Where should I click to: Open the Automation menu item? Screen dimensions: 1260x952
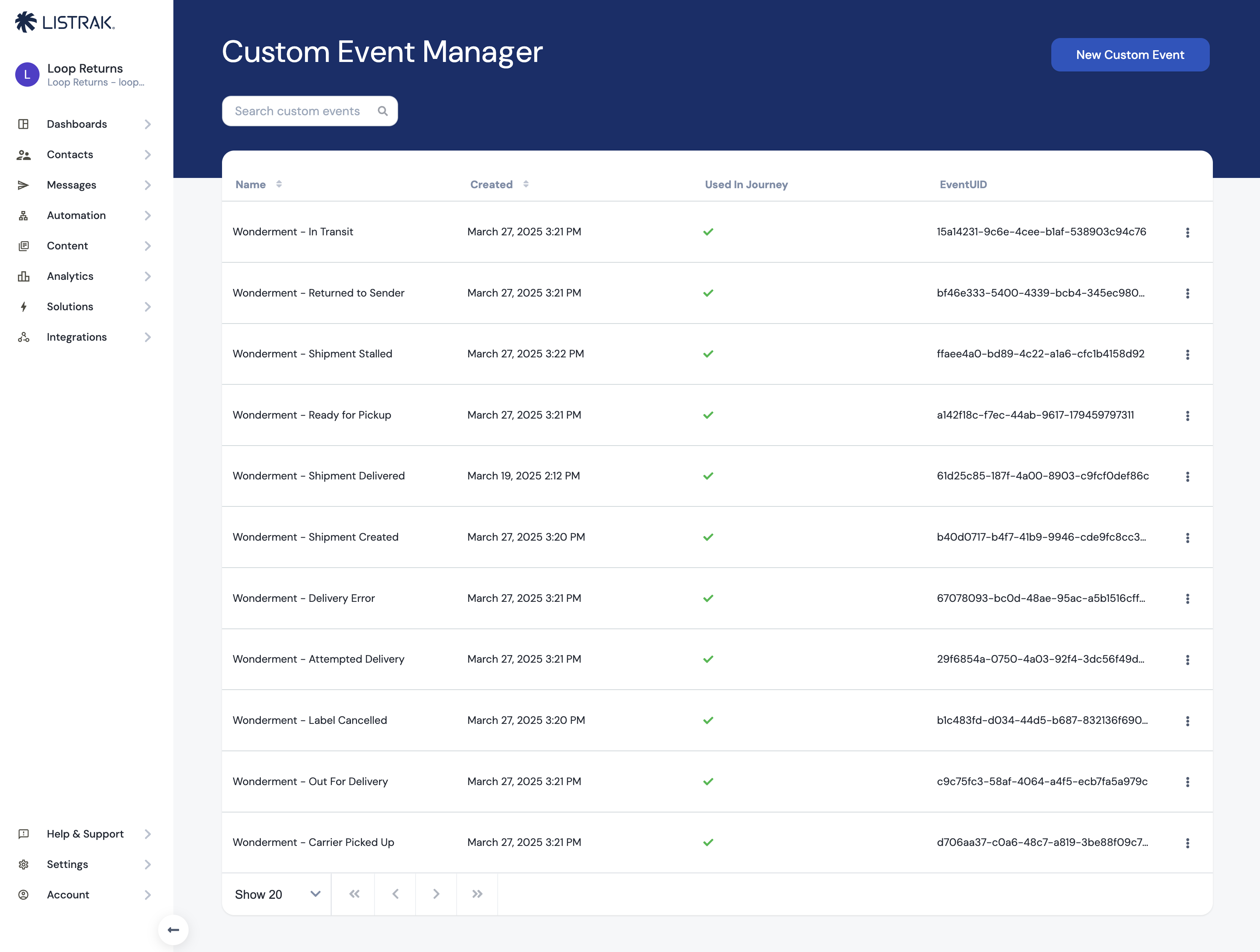84,215
